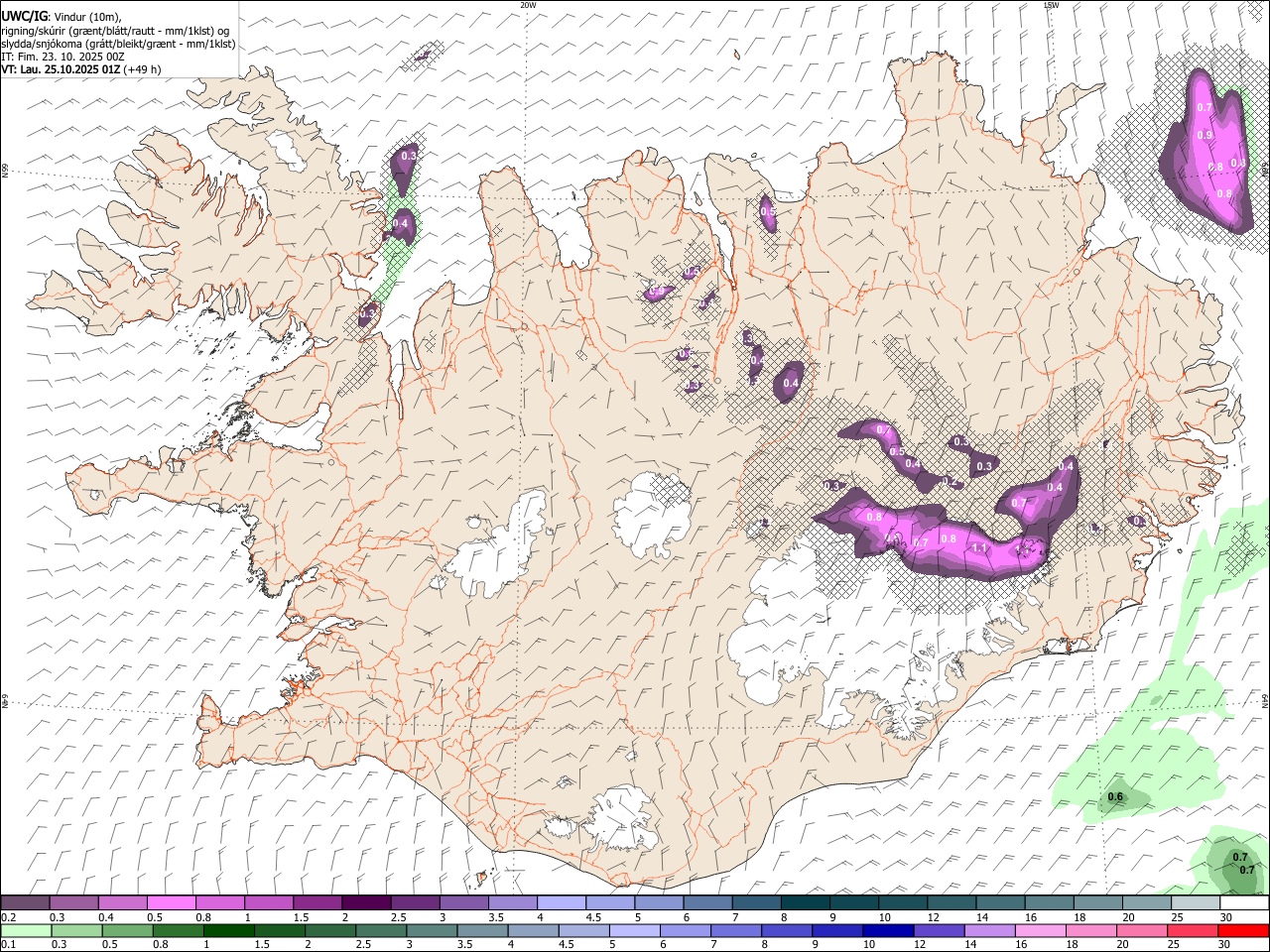Click the purple legend swatch starting at 0.2

tap(26, 902)
